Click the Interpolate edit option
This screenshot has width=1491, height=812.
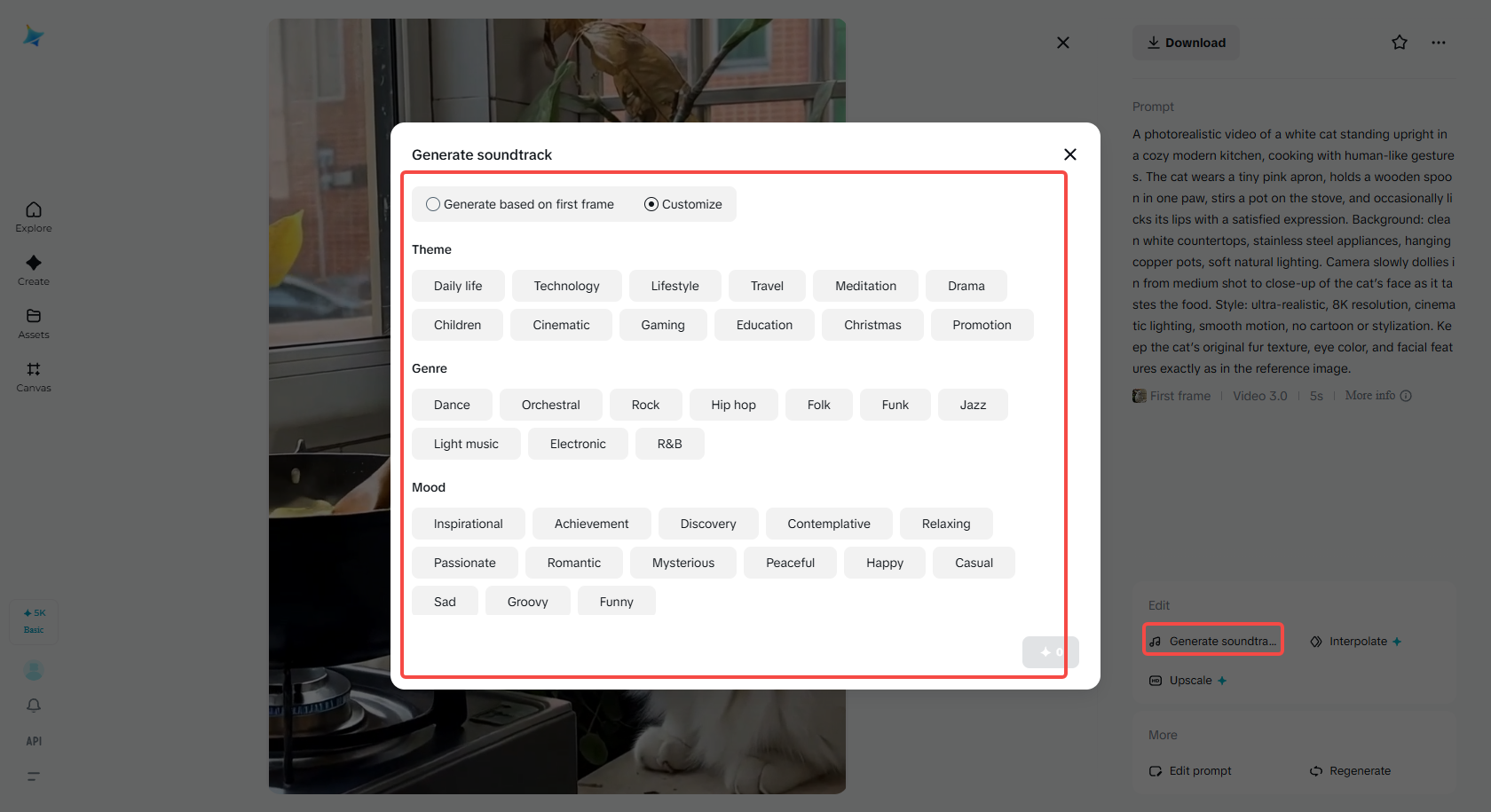[1355, 641]
